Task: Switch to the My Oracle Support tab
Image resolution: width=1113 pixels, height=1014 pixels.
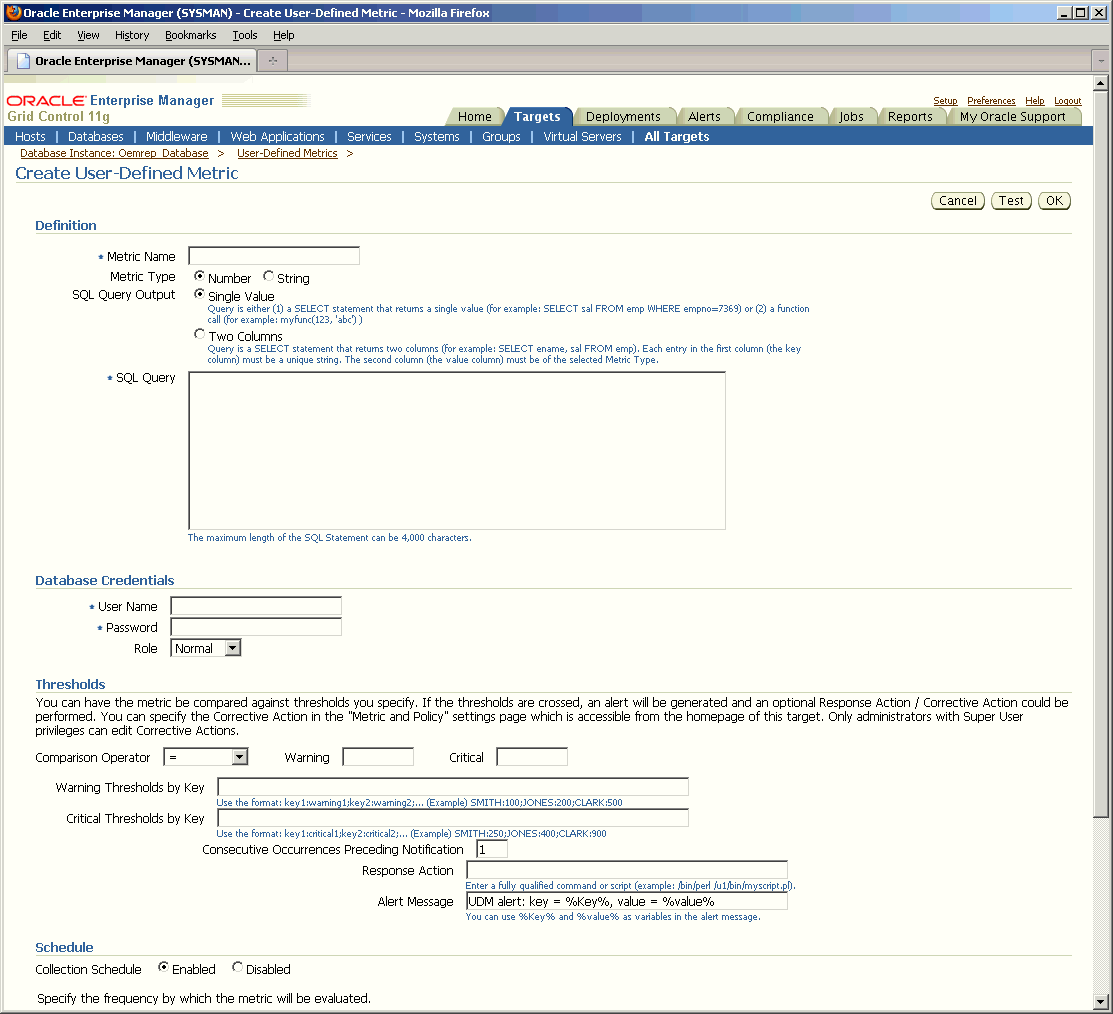Action: pyautogui.click(x=1012, y=116)
